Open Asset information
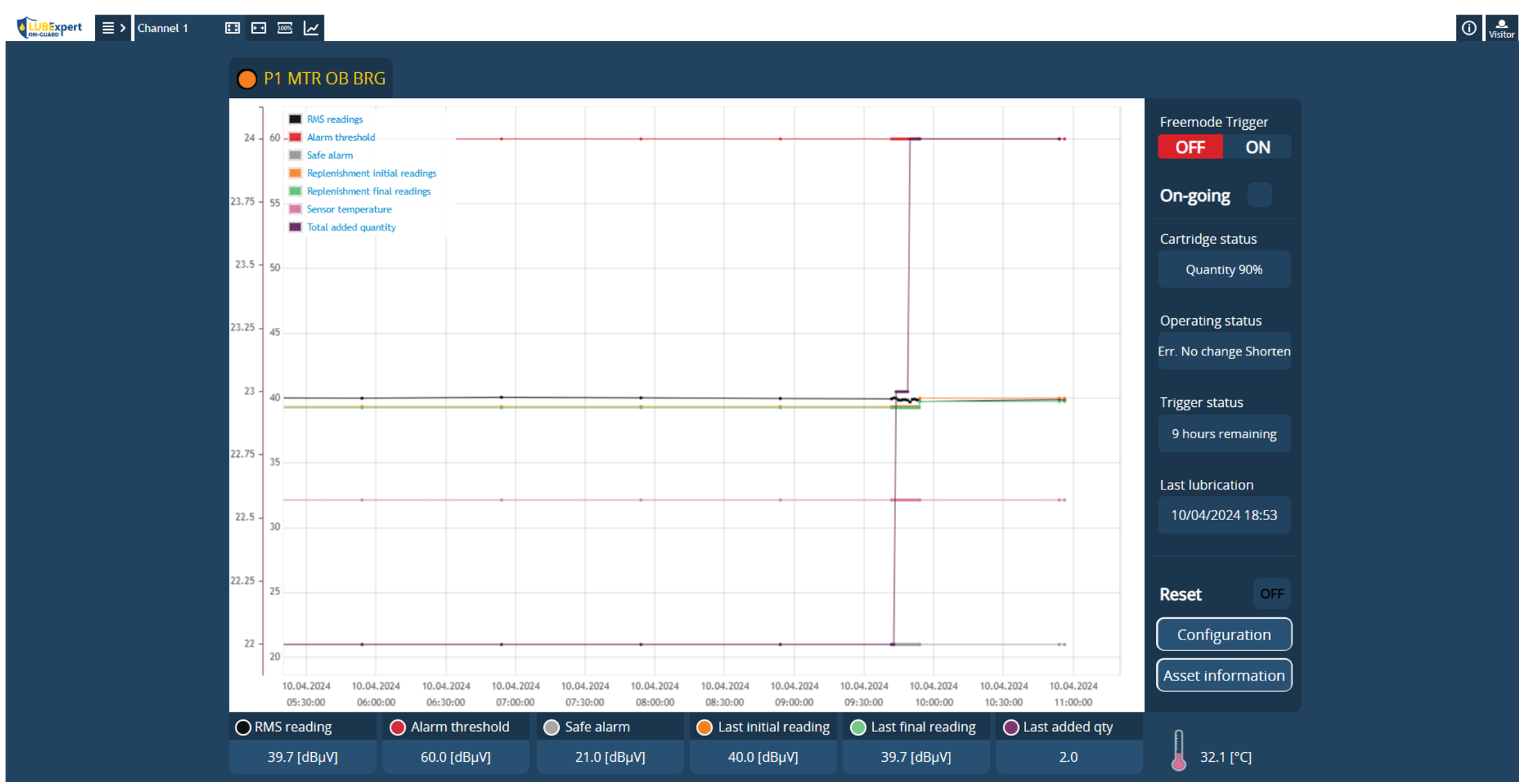1524x784 pixels. coord(1223,676)
